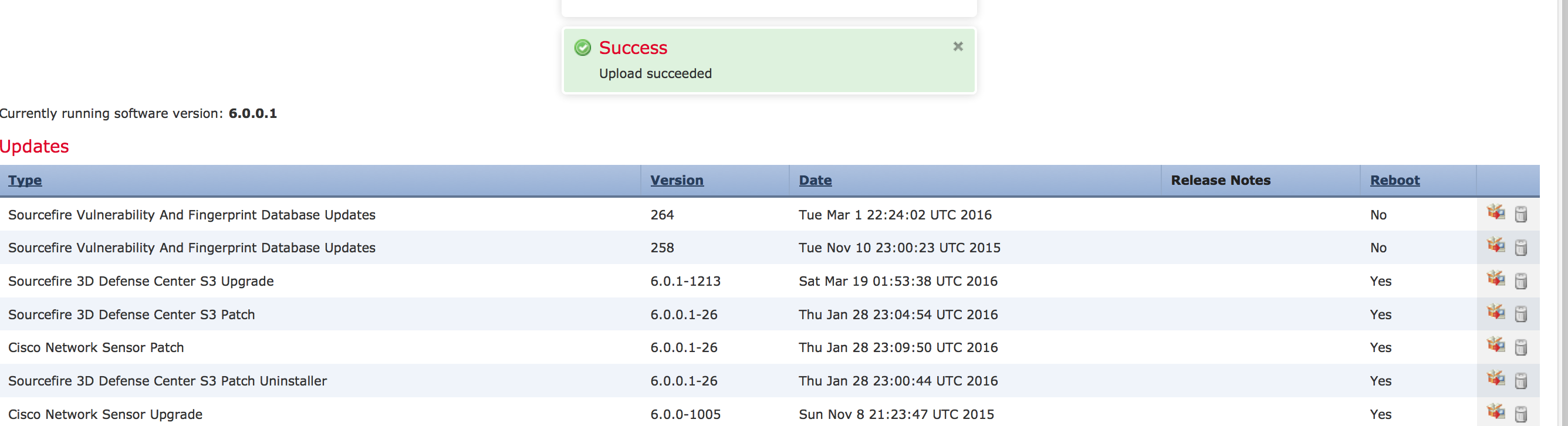Delete the version 264 vulnerability database update
Image resolution: width=1568 pixels, height=426 pixels.
coord(1520,214)
